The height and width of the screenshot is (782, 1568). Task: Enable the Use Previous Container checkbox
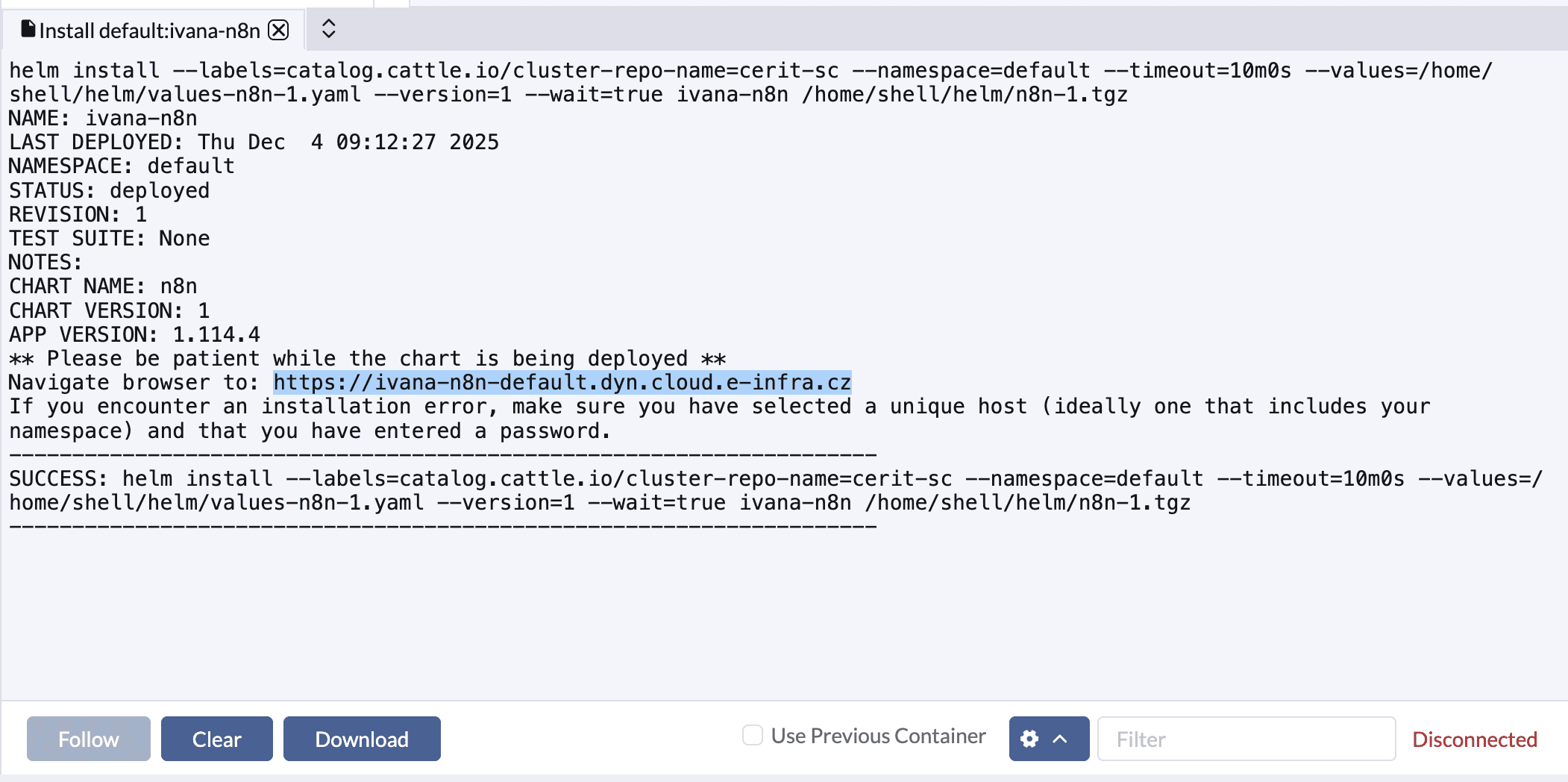(753, 736)
